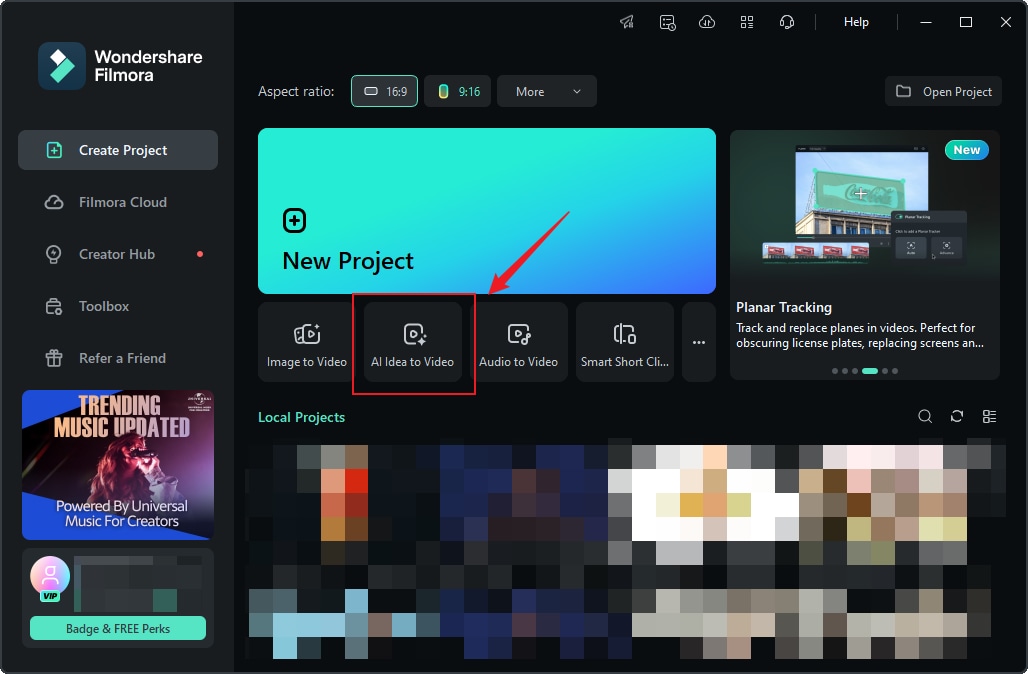The image size is (1028, 674).
Task: Open the Toolbox section
Action: (118, 306)
